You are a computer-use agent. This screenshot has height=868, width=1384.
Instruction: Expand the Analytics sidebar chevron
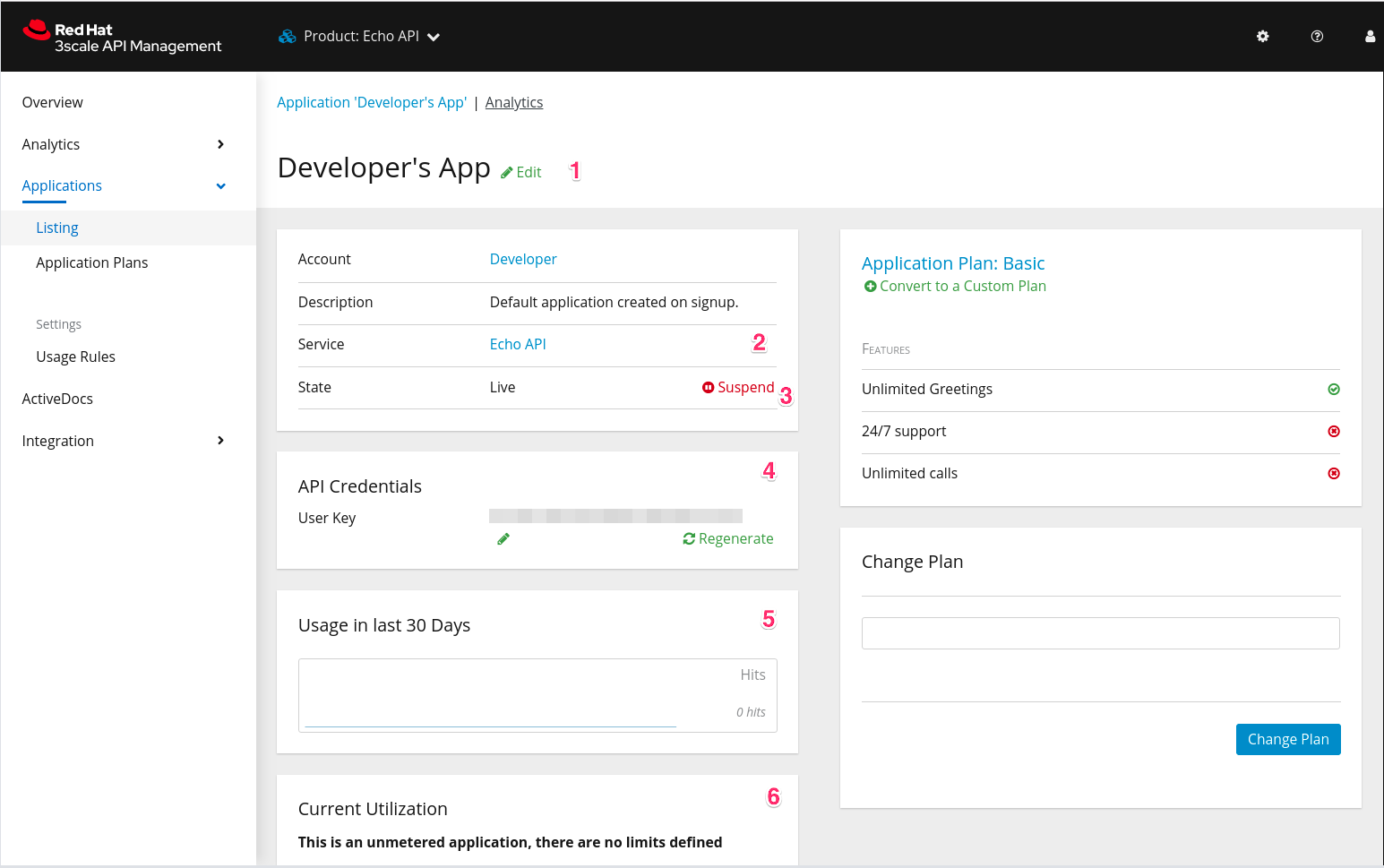(220, 144)
